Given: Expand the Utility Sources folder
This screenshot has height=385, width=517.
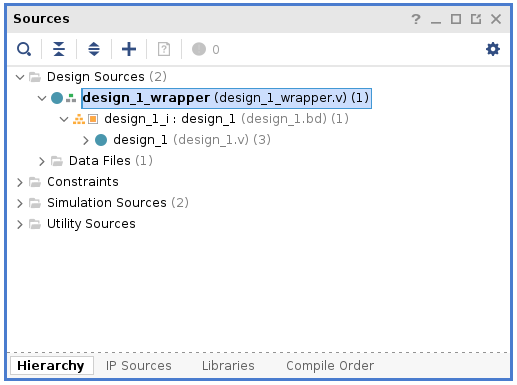Looking at the screenshot, I should [x=20, y=224].
